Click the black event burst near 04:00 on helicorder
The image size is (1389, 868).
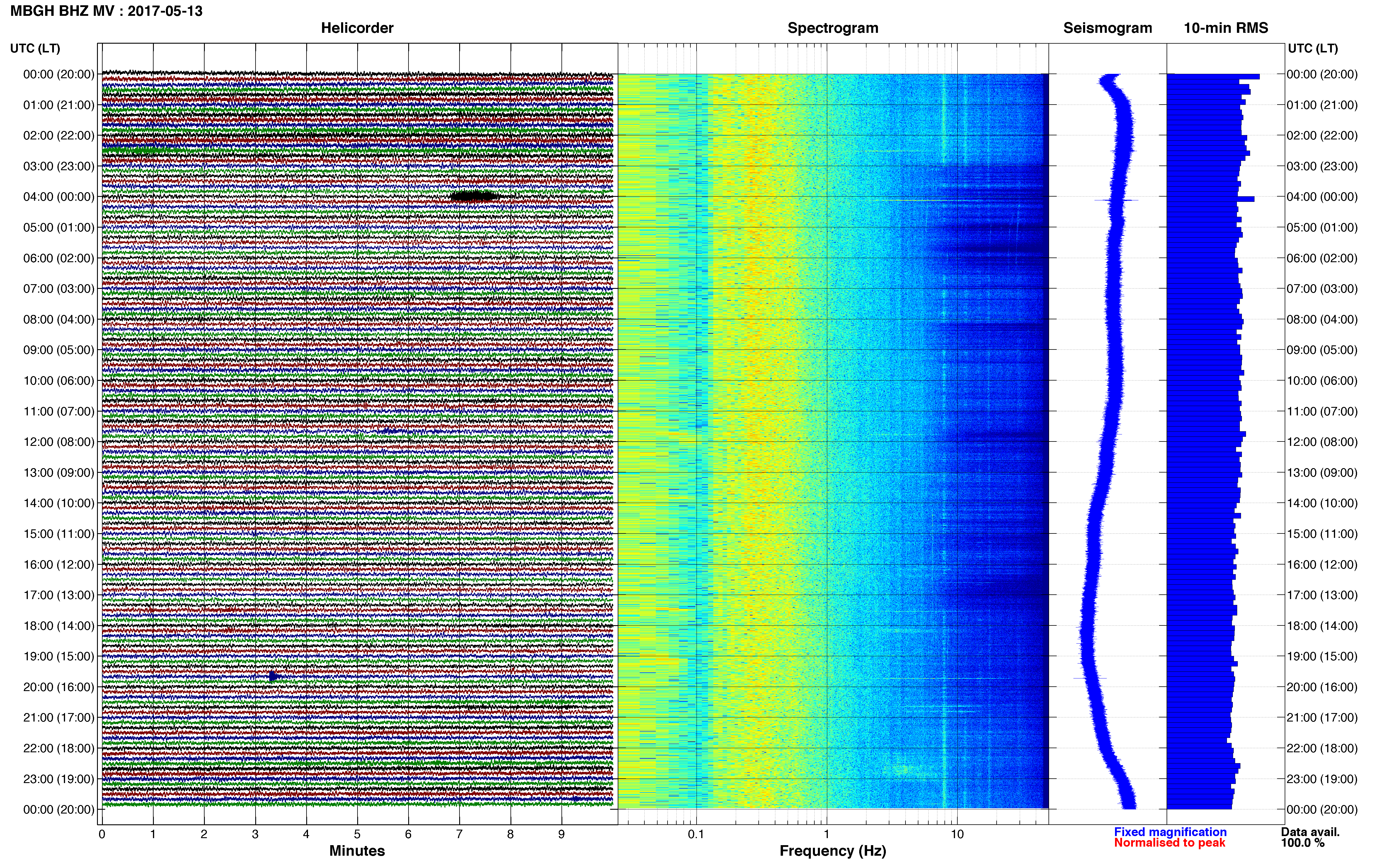pos(474,196)
